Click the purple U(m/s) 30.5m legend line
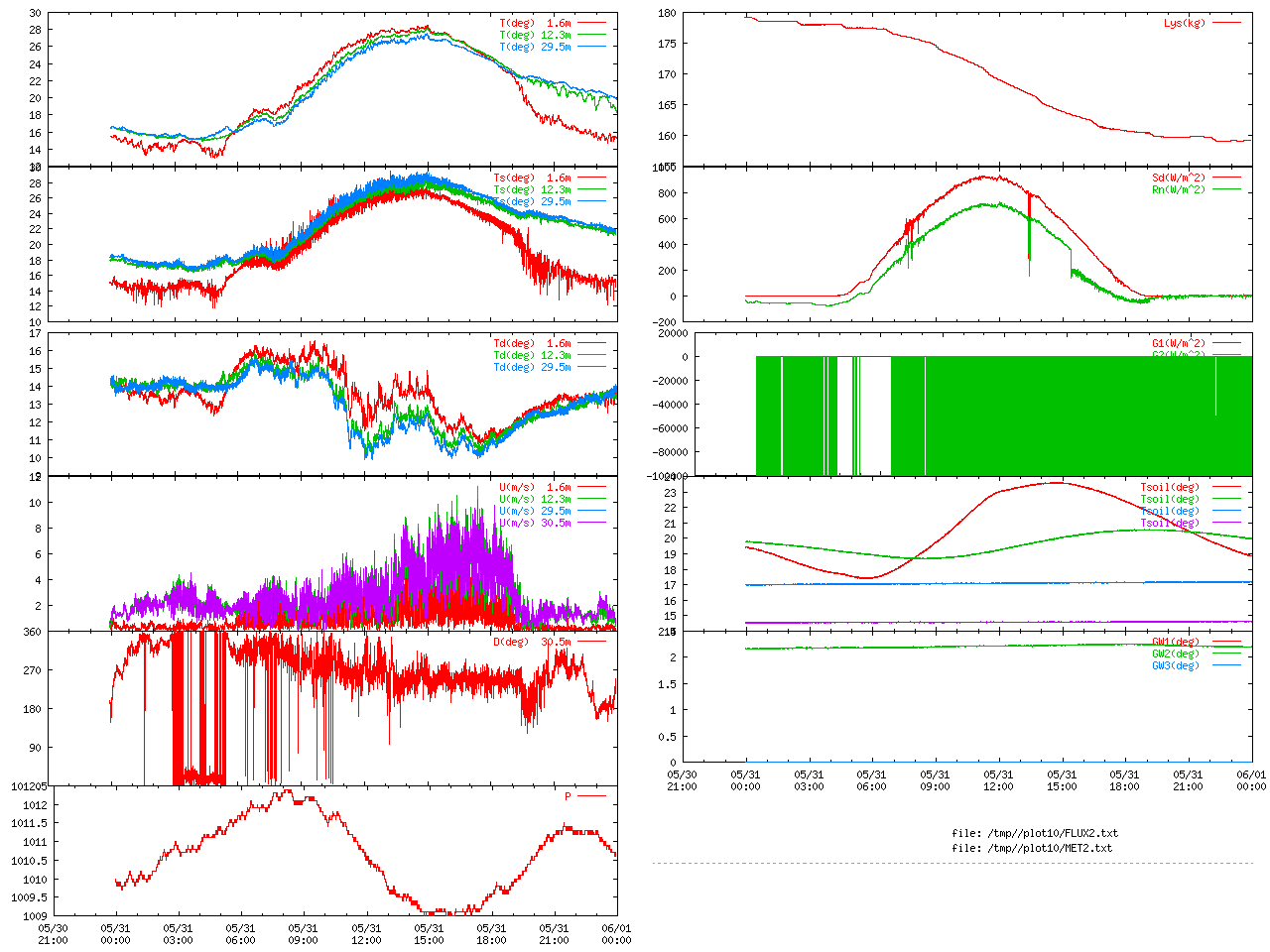Image resolution: width=1270 pixels, height=952 pixels. [592, 523]
